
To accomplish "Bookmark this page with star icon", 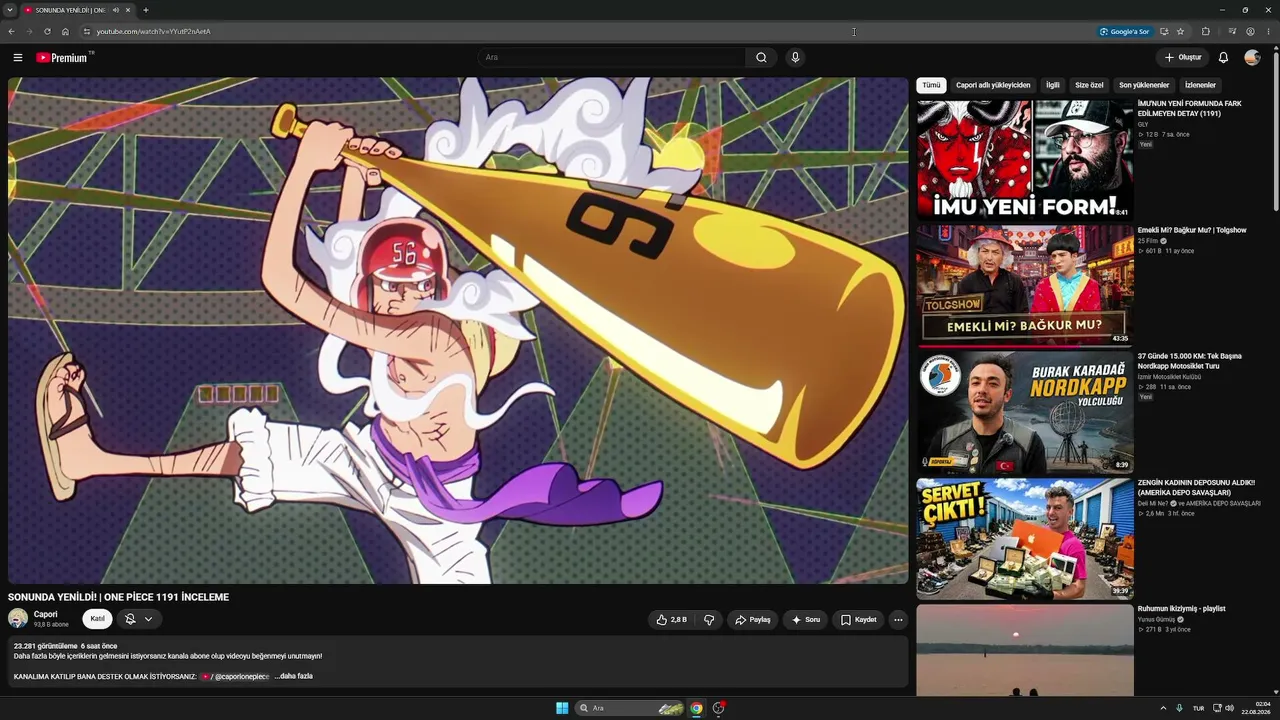I will tap(1180, 31).
